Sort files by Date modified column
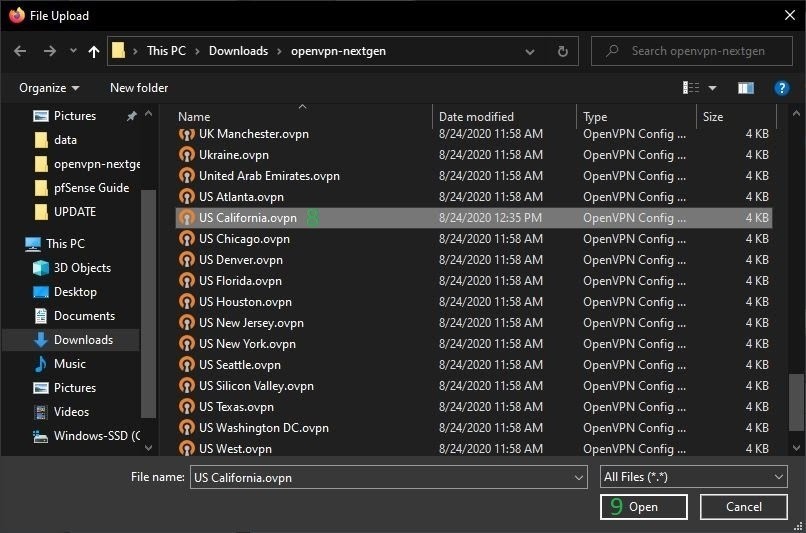Image resolution: width=806 pixels, height=533 pixels. tap(476, 117)
